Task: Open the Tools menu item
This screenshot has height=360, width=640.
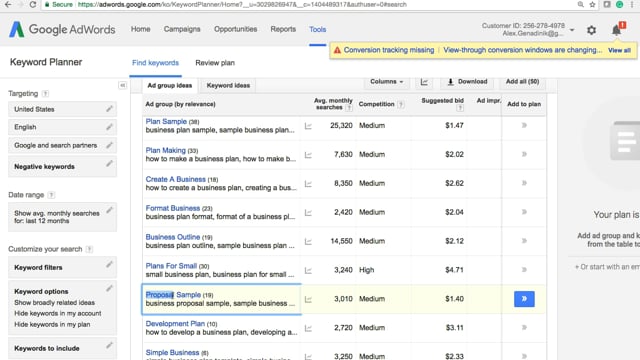Action: tap(318, 29)
